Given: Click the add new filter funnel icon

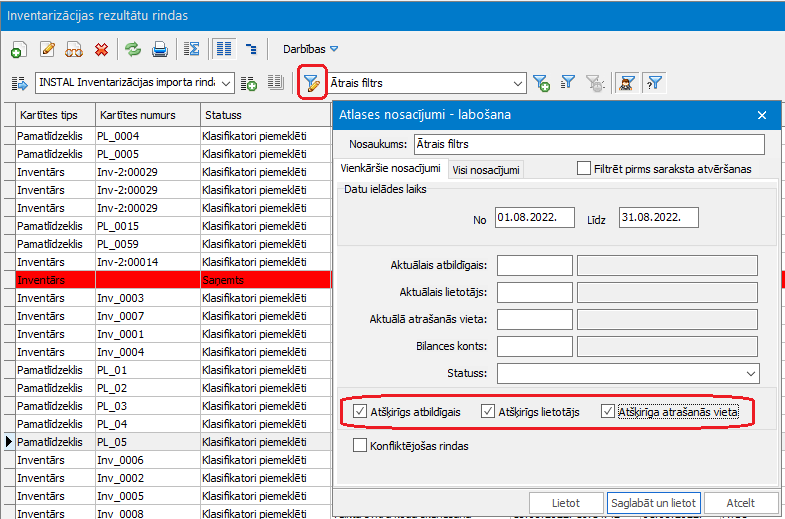Looking at the screenshot, I should coord(541,83).
